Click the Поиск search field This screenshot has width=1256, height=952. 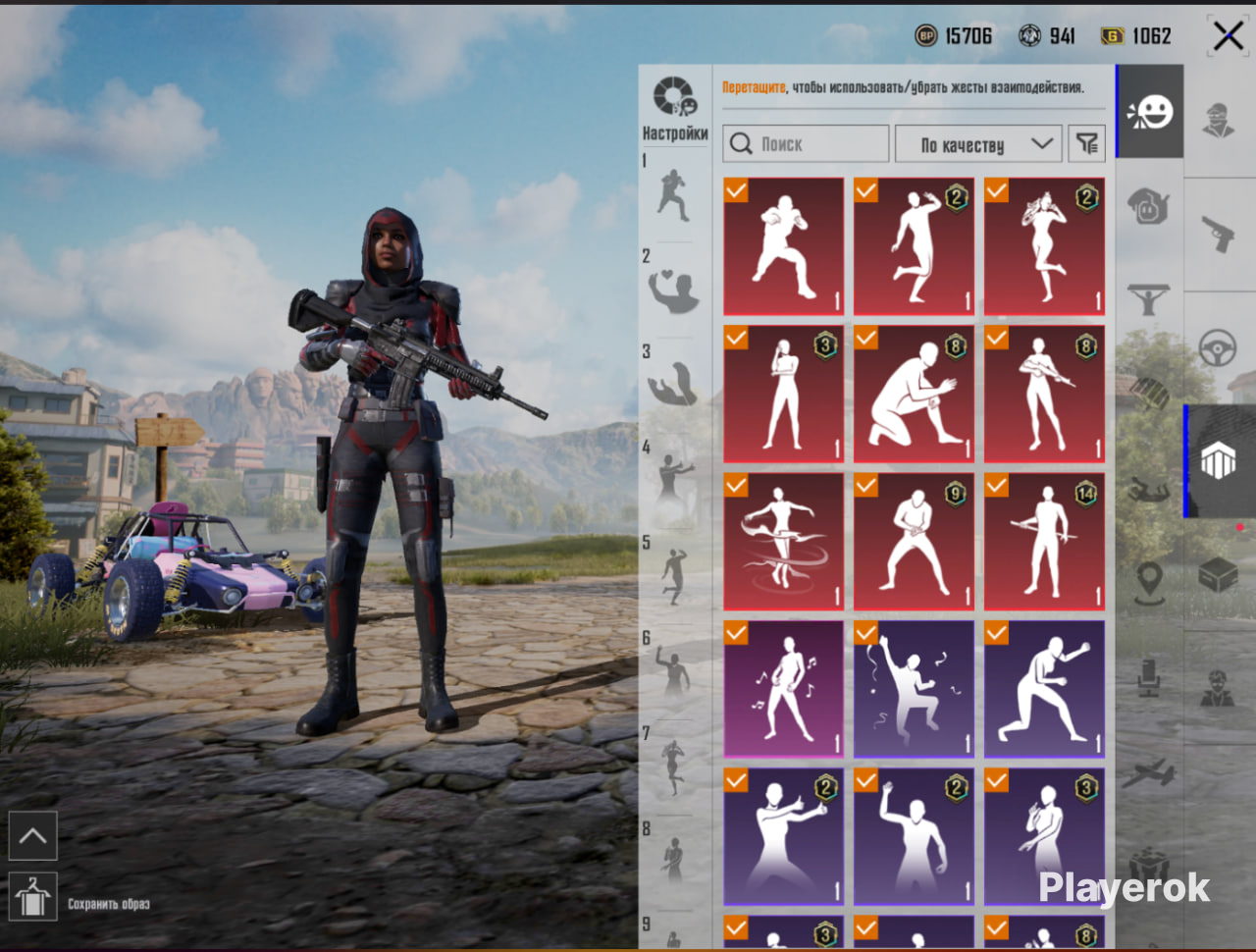[x=806, y=144]
